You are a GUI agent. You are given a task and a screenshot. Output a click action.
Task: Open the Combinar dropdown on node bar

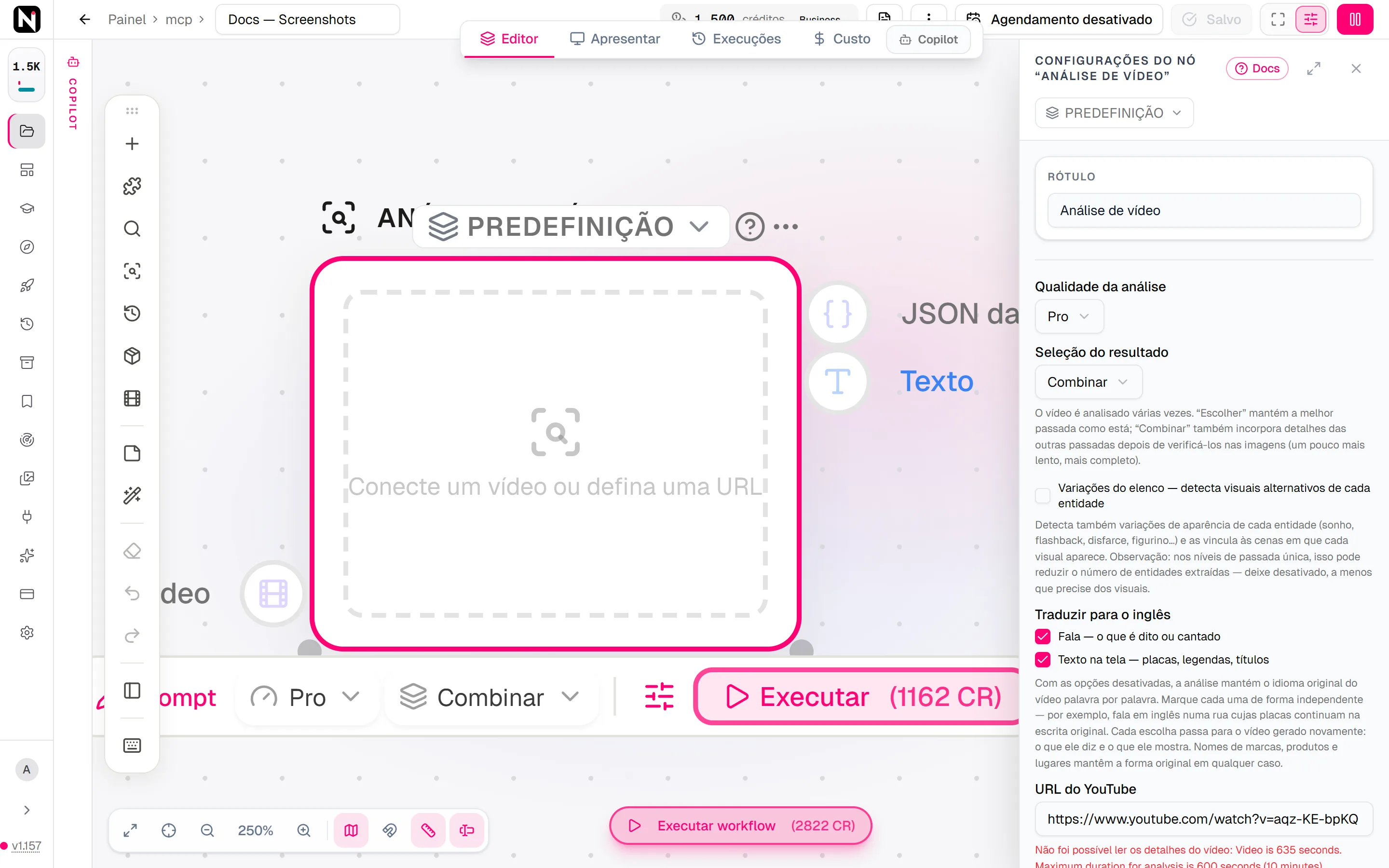pos(491,697)
